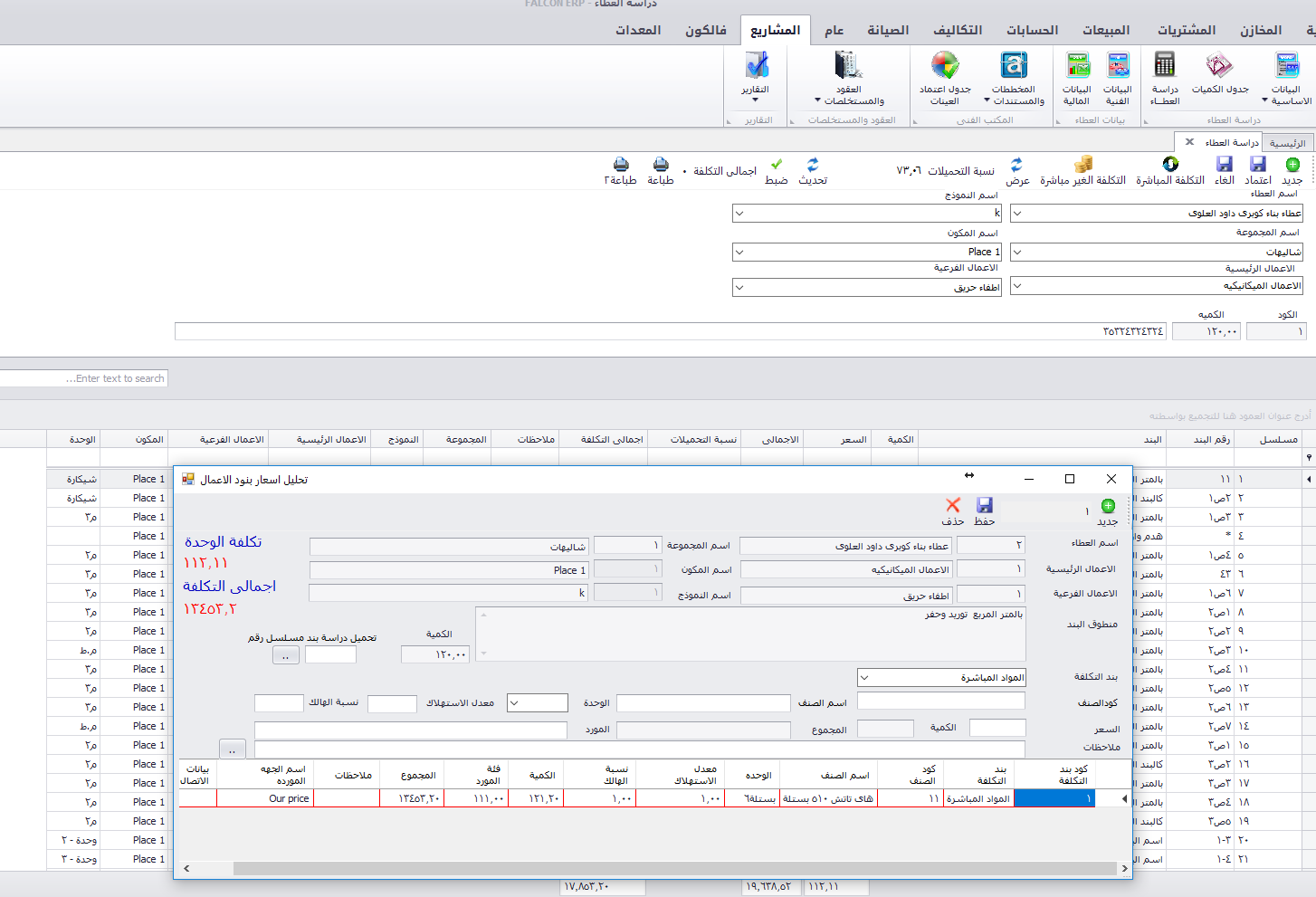
Task: Expand the اسم العطاء dropdown
Action: pyautogui.click(x=1017, y=214)
